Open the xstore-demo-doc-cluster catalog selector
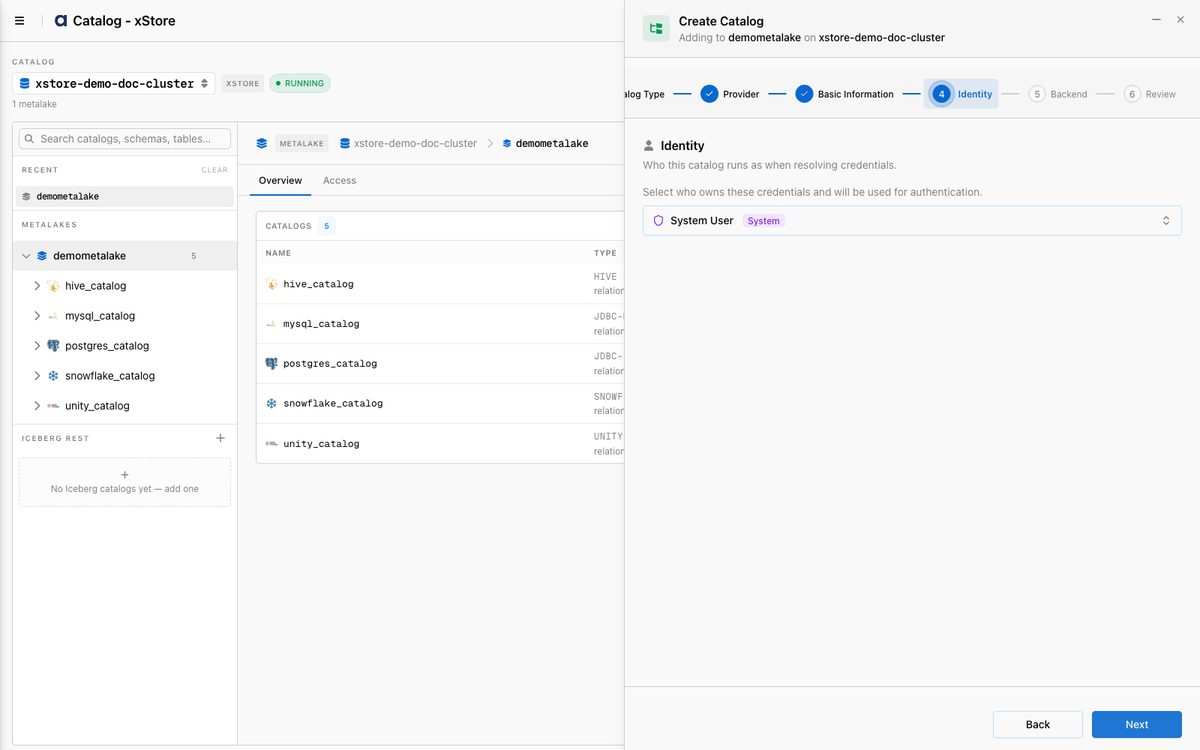This screenshot has width=1200, height=750. [x=114, y=83]
